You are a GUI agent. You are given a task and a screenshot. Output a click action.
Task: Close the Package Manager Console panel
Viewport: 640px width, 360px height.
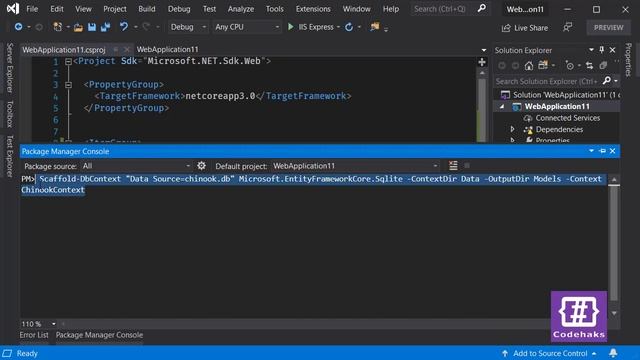pyautogui.click(x=613, y=151)
